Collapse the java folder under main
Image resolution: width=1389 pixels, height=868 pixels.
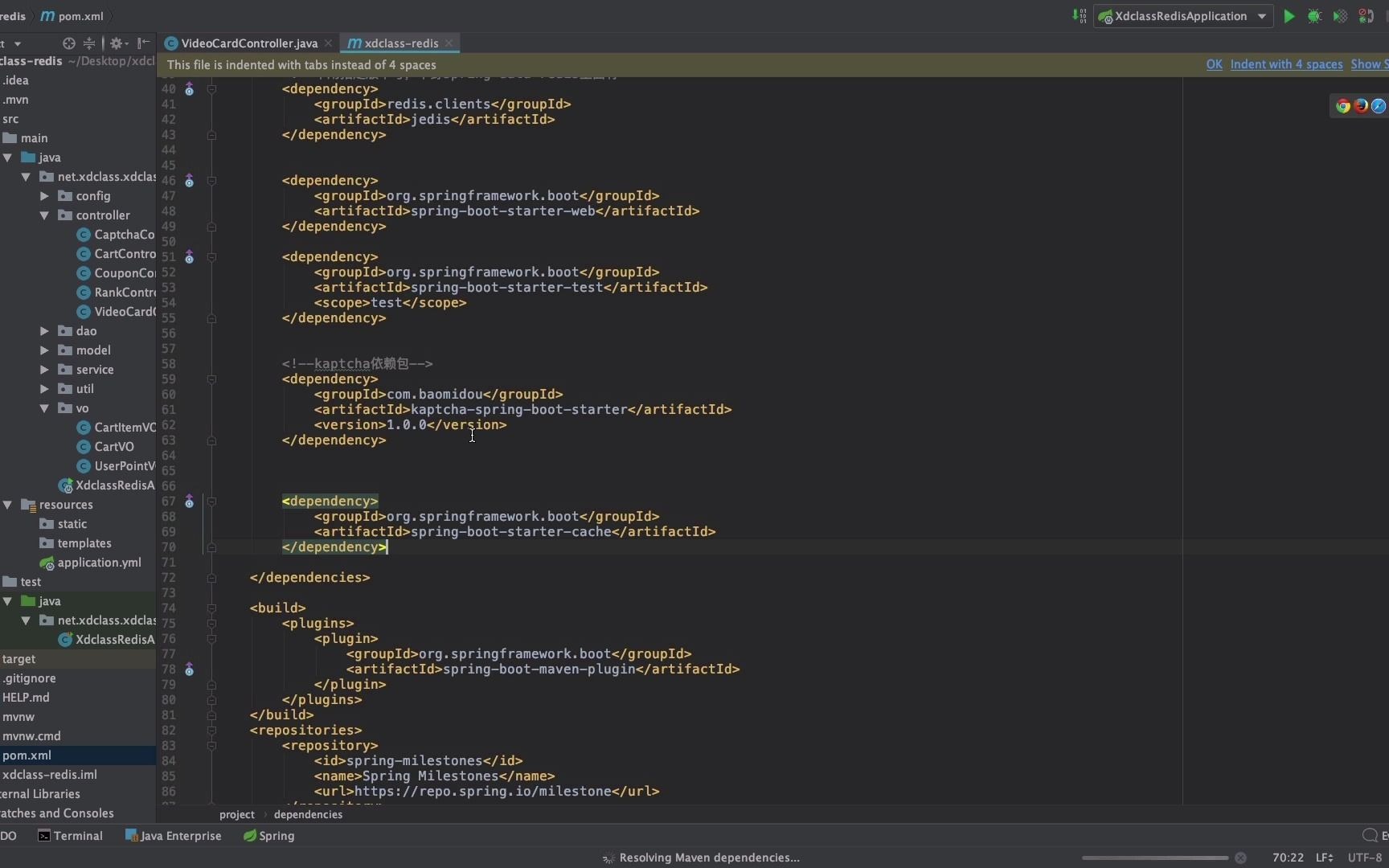coord(7,158)
